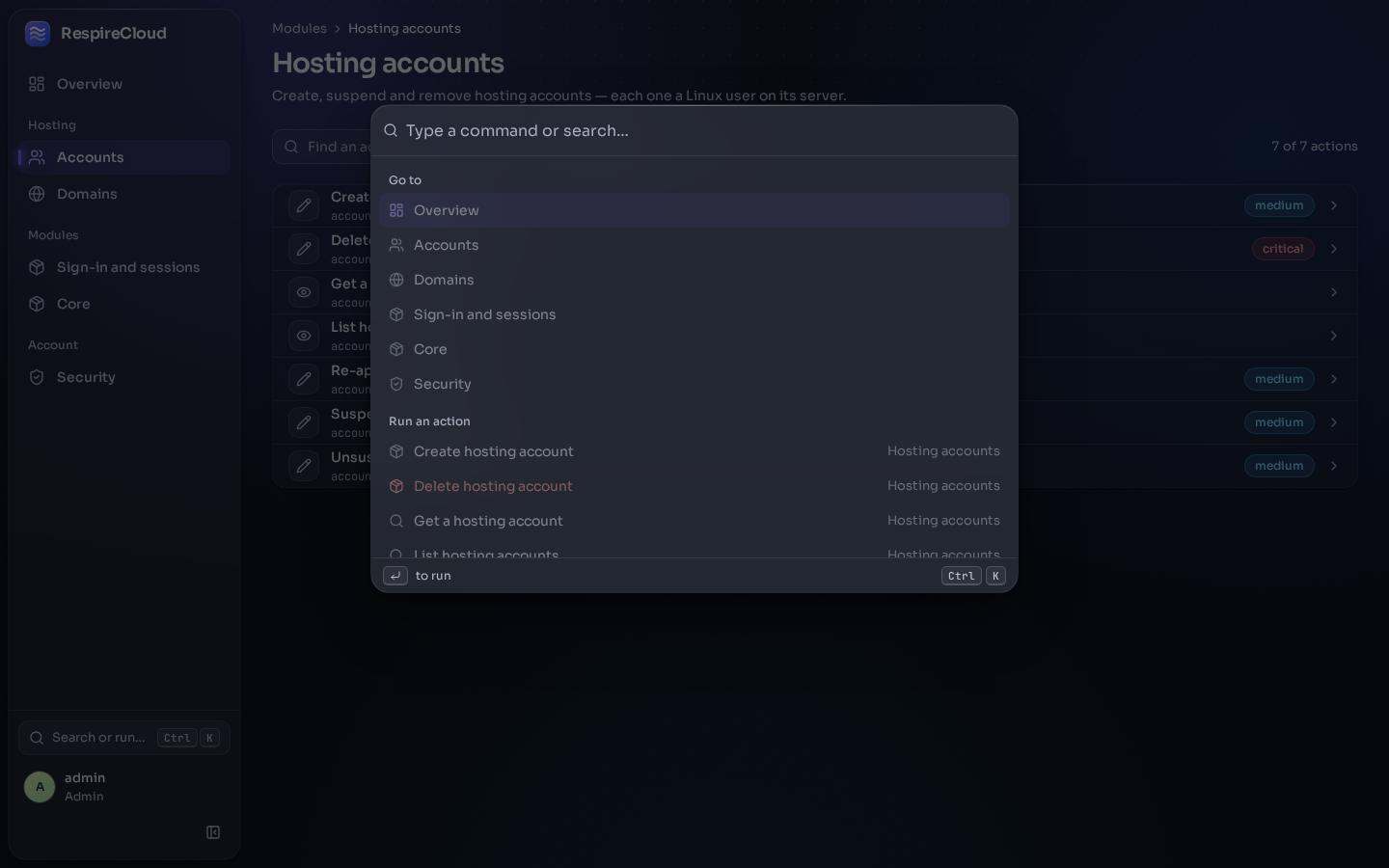Screen dimensions: 1389x868
Task: Choose Security in the command palette
Action: click(x=694, y=384)
